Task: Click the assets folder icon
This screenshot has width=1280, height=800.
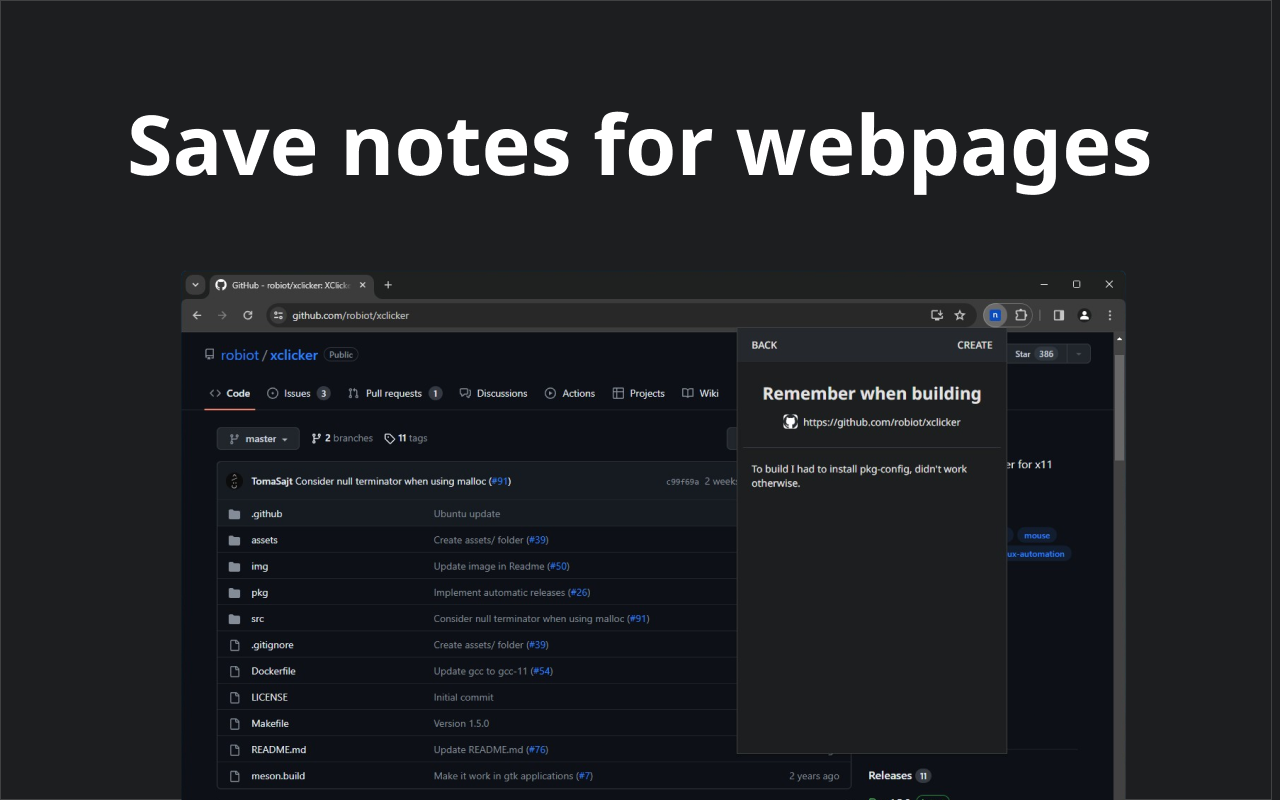Action: (234, 540)
